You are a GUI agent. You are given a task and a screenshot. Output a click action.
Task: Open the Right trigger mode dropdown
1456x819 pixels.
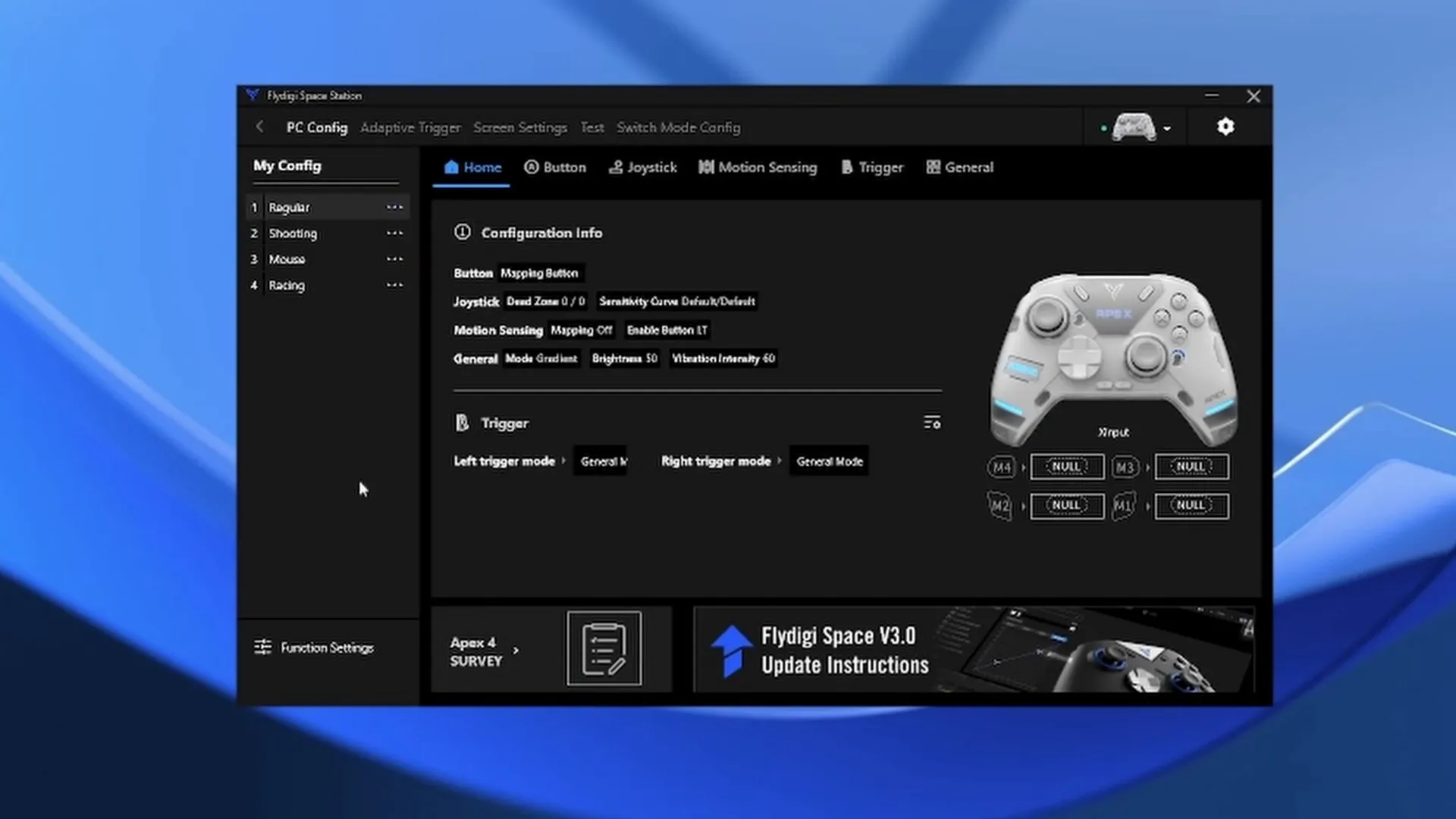829,461
